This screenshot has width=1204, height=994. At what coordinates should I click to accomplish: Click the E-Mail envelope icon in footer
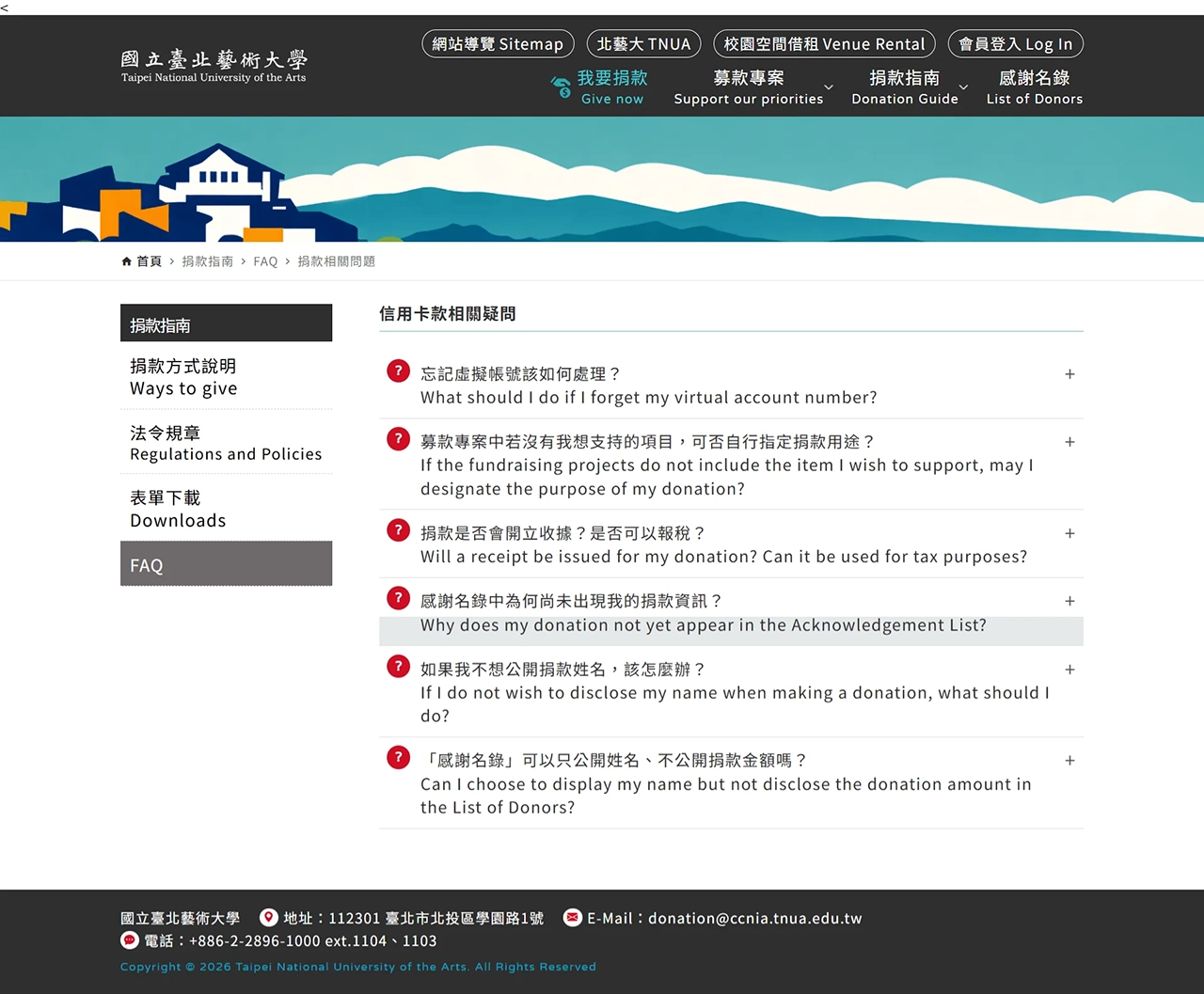pyautogui.click(x=572, y=917)
